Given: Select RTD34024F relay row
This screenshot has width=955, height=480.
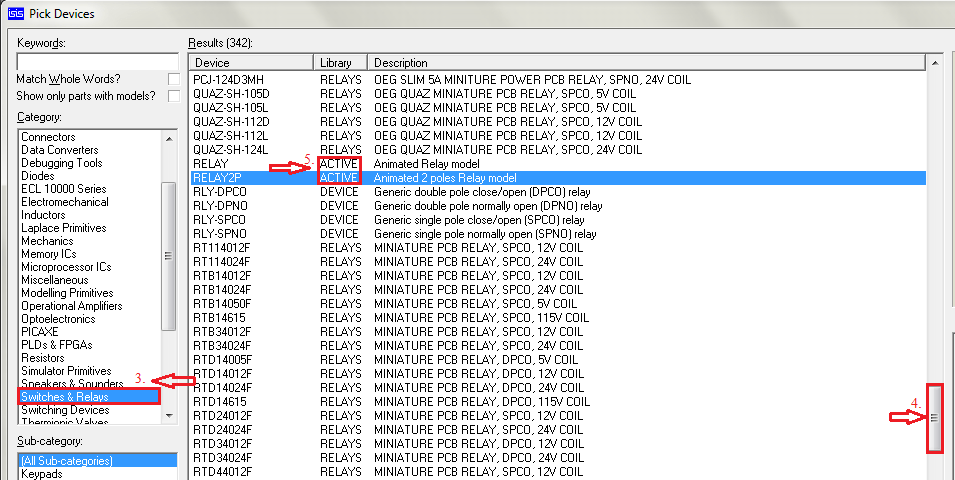Looking at the screenshot, I should click(x=557, y=458).
